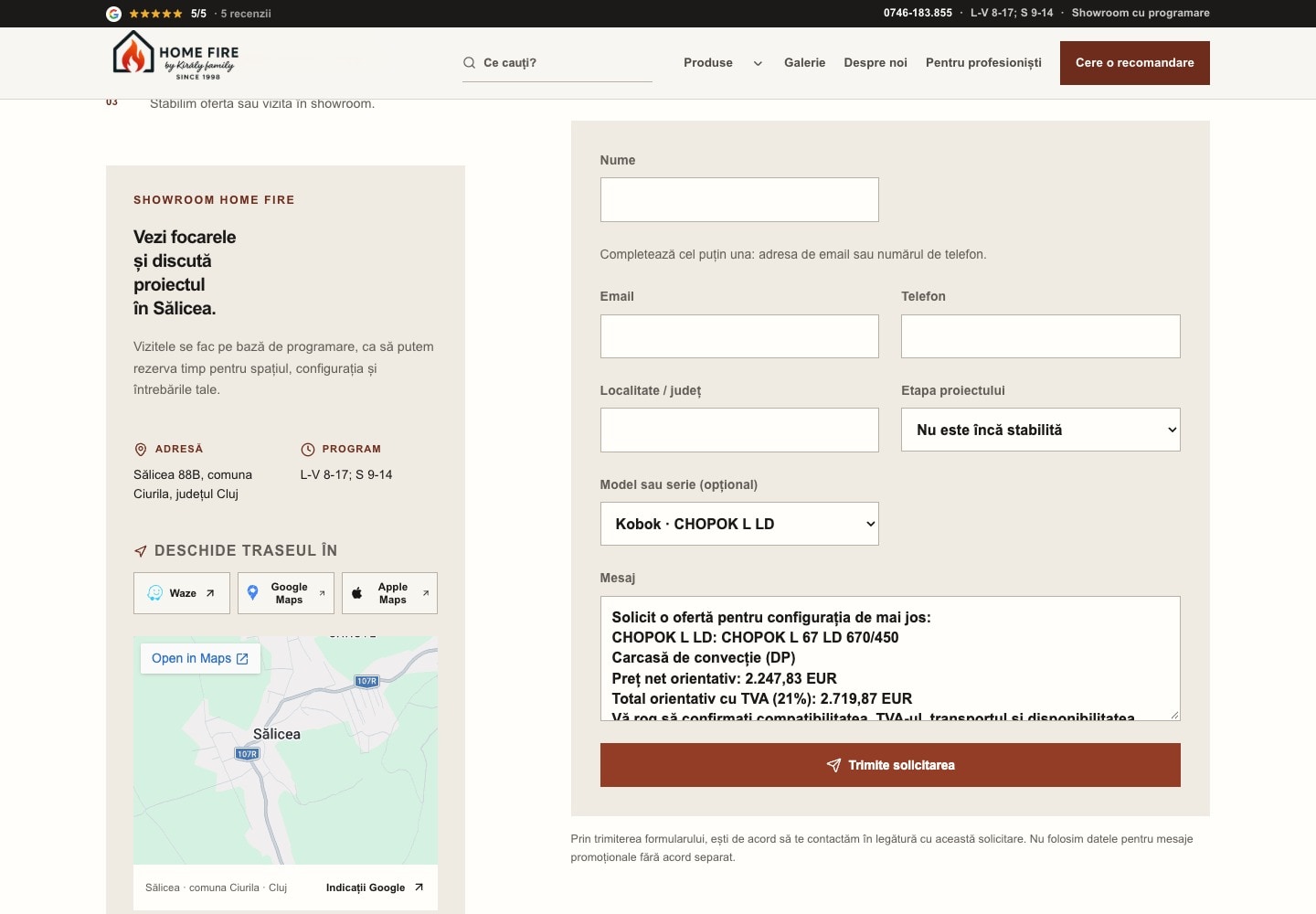Focus the Telefon input field
Screen dimensions: 1316x914
(x=1040, y=336)
